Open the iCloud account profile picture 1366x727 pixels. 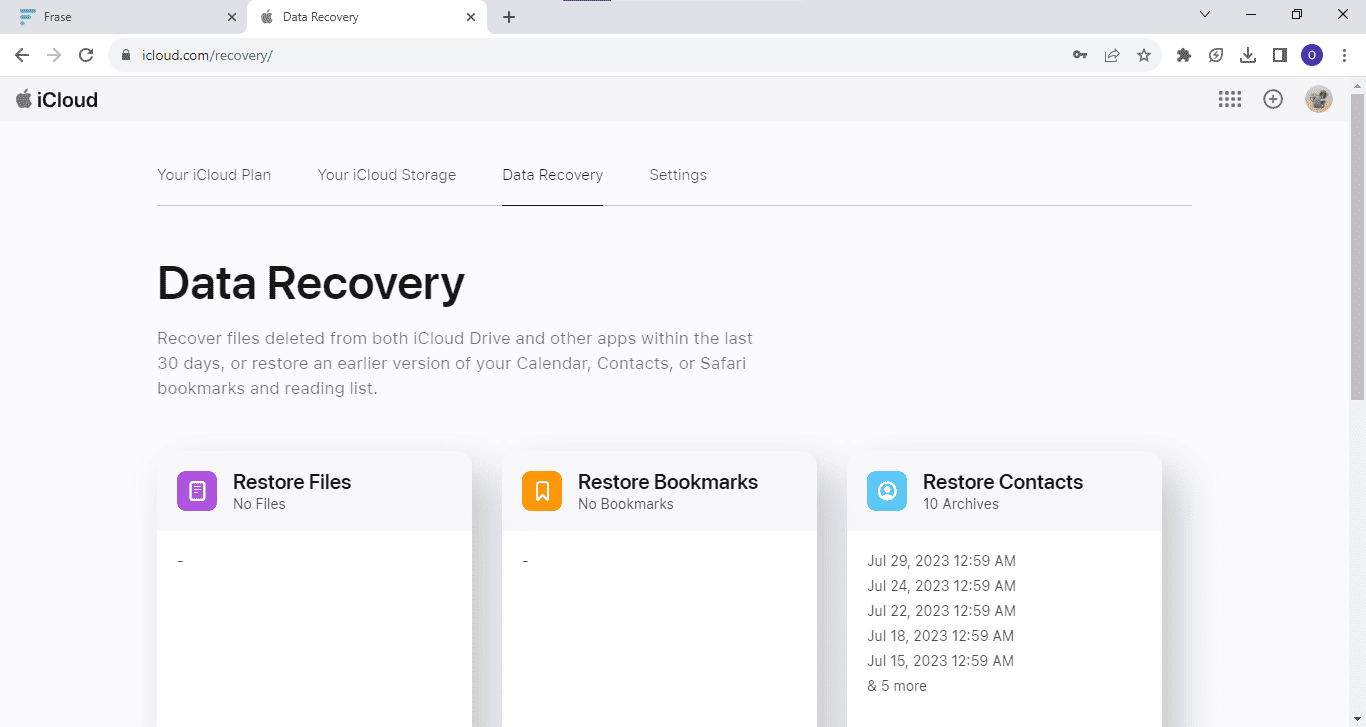1319,99
